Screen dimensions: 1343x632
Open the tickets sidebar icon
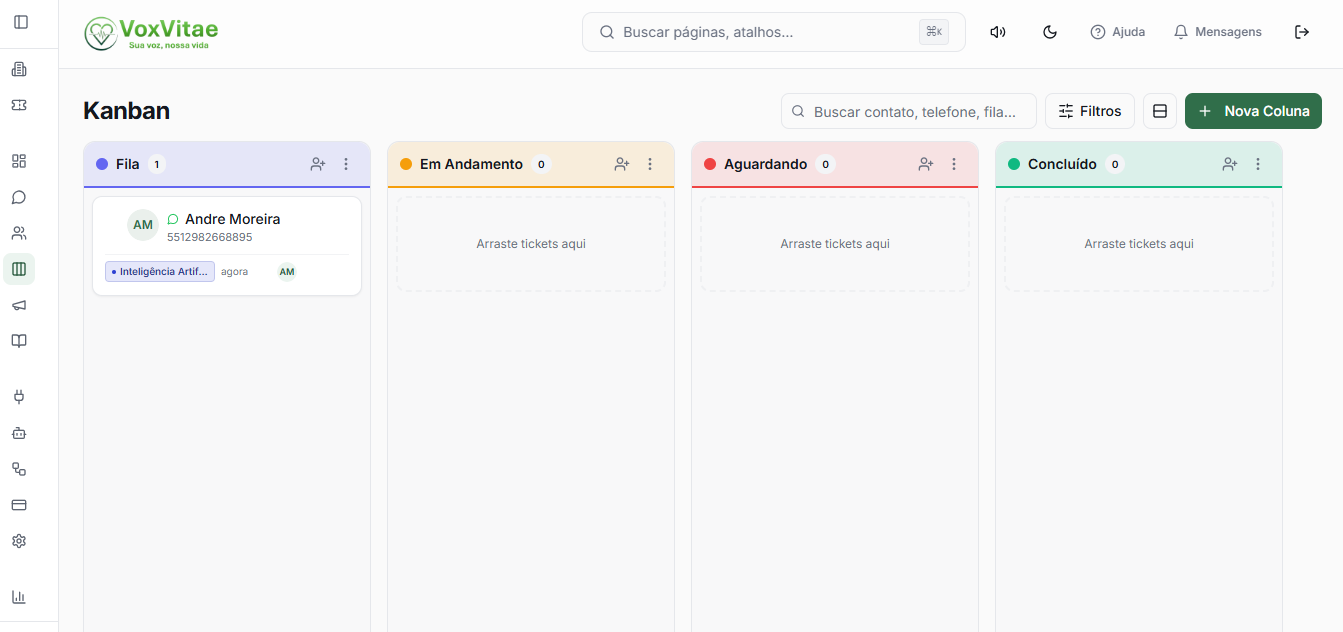[19, 105]
